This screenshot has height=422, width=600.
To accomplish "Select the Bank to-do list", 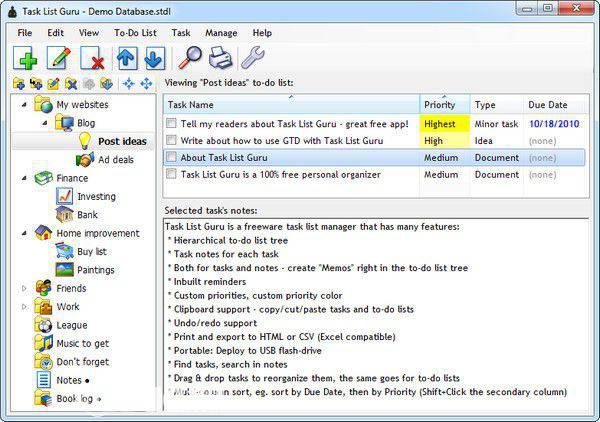I will pos(87,215).
